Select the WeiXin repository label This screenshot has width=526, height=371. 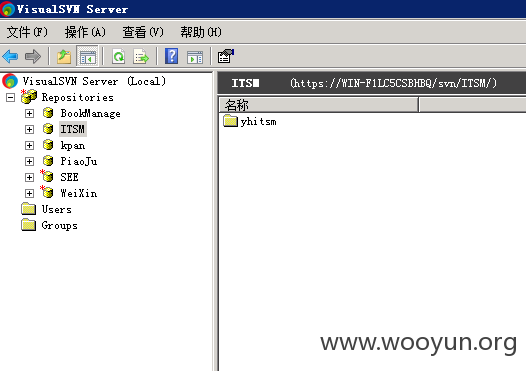[x=79, y=193]
